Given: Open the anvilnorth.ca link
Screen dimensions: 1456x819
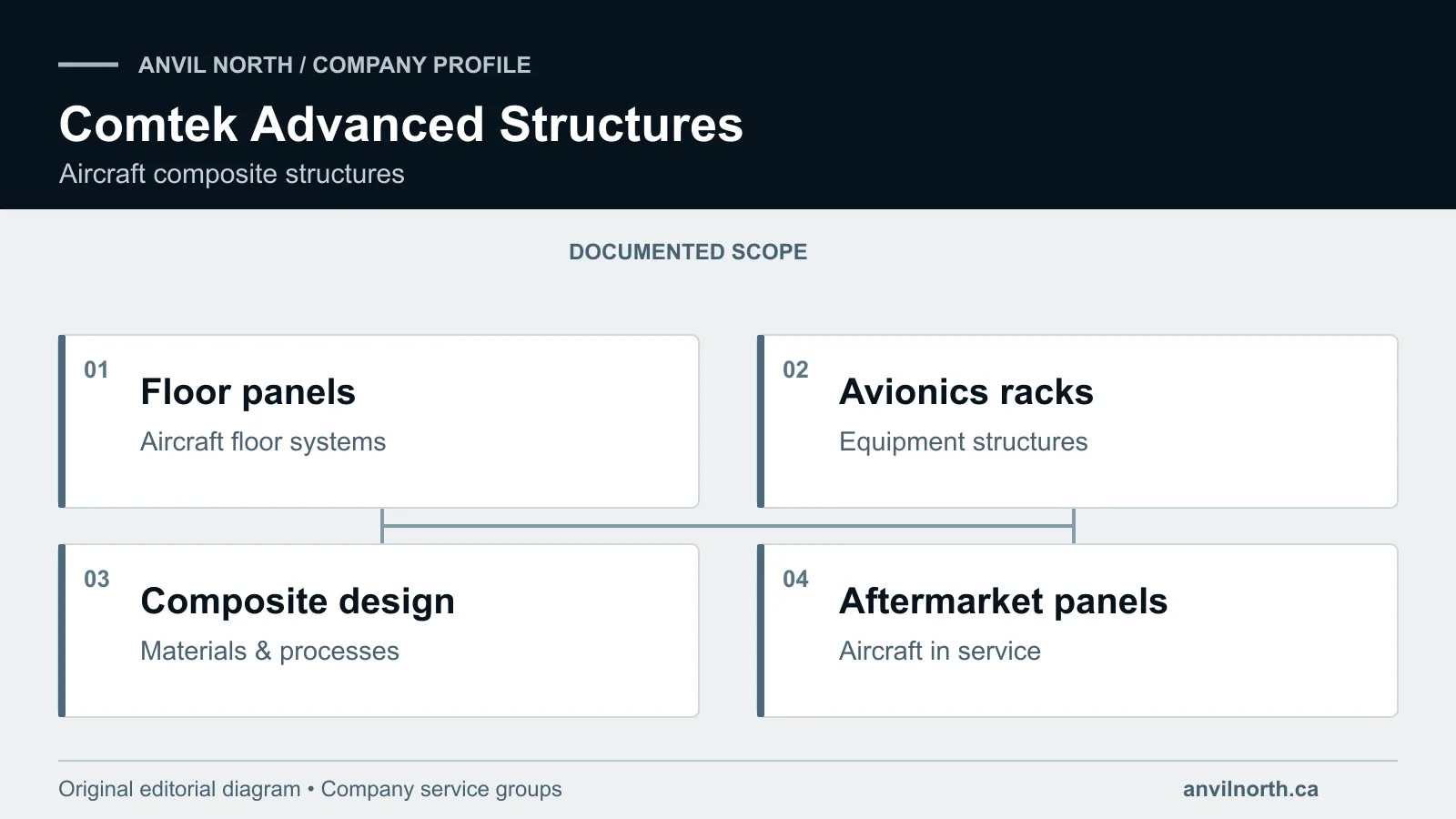Looking at the screenshot, I should pos(1250,790).
